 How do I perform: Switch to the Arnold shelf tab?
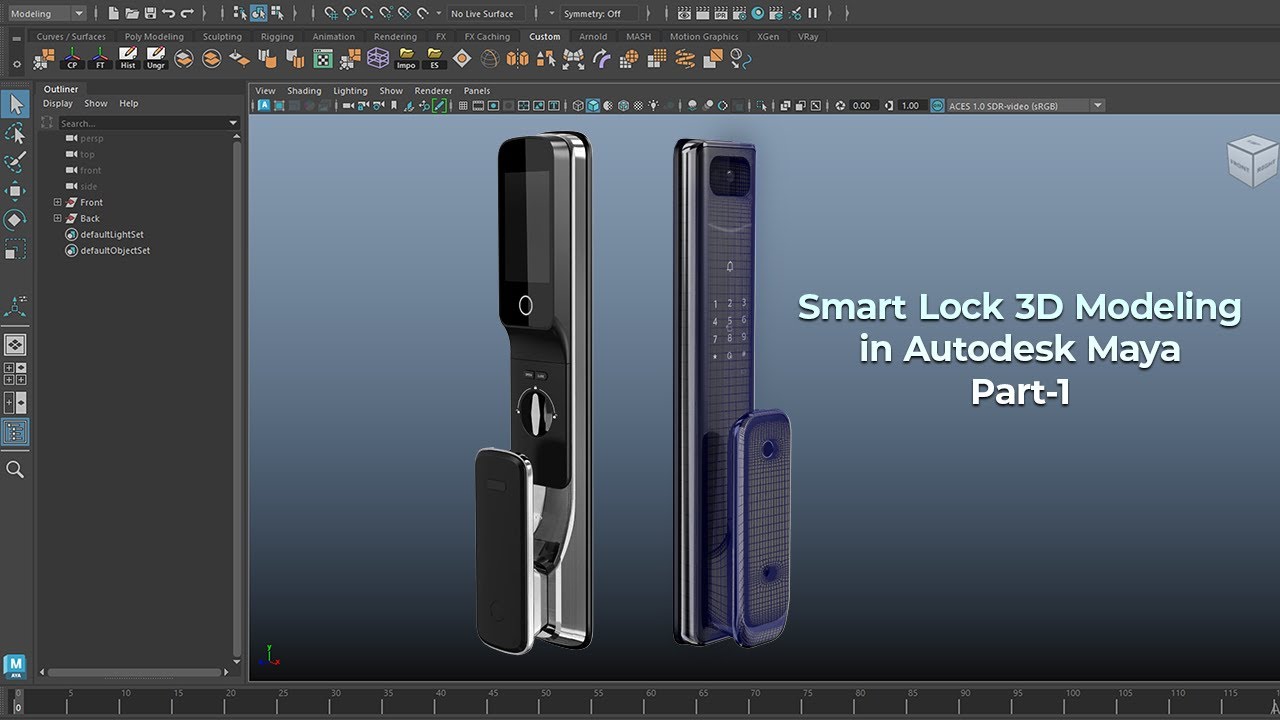pos(593,37)
